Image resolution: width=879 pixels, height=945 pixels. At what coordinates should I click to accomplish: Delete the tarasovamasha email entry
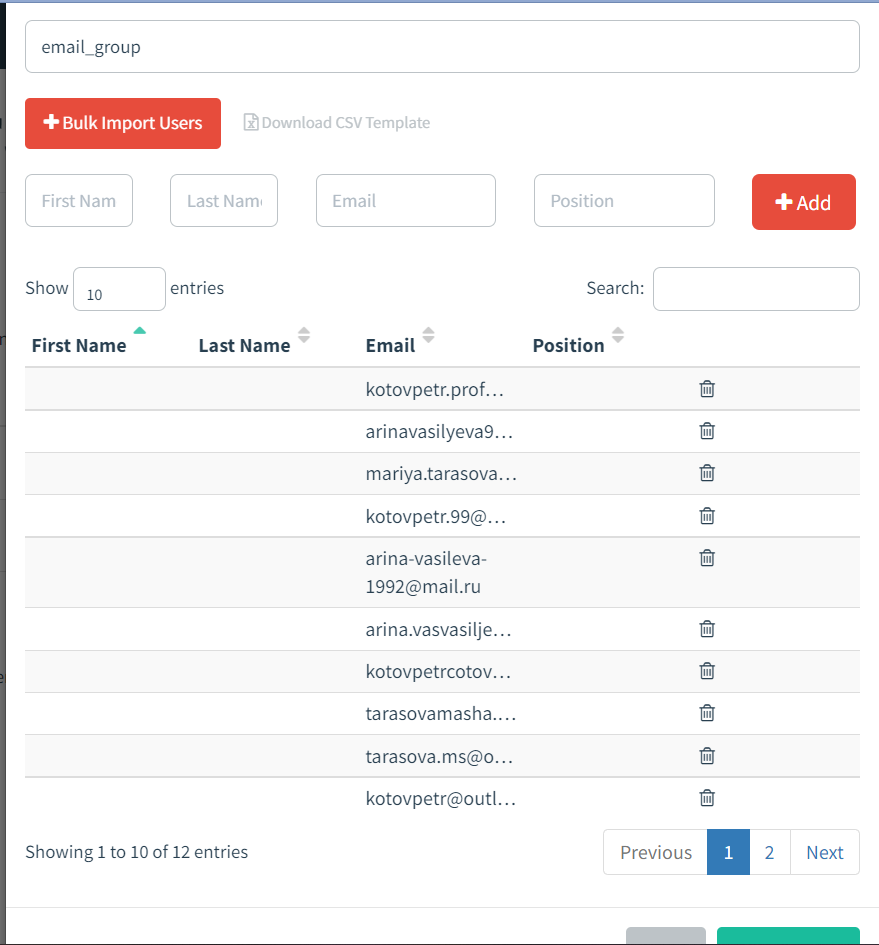(707, 713)
